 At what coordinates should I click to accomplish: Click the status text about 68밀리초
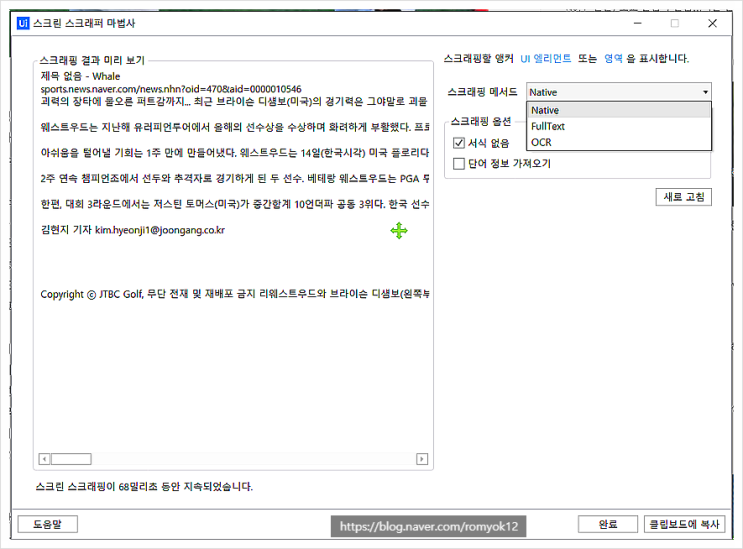click(144, 486)
